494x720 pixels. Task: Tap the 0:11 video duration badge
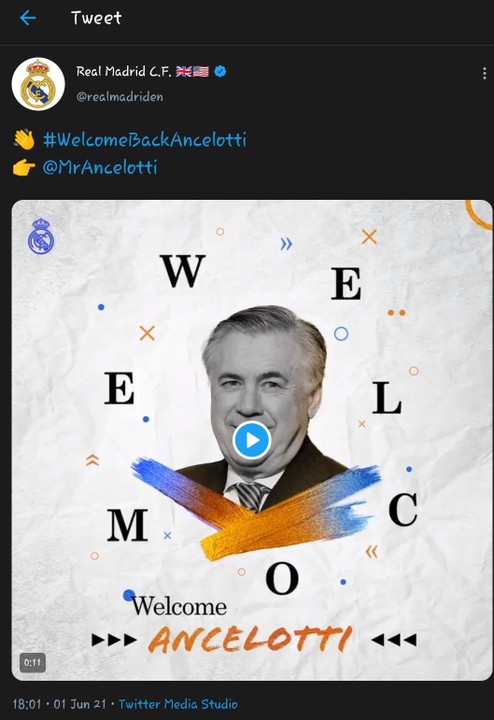pos(32,663)
